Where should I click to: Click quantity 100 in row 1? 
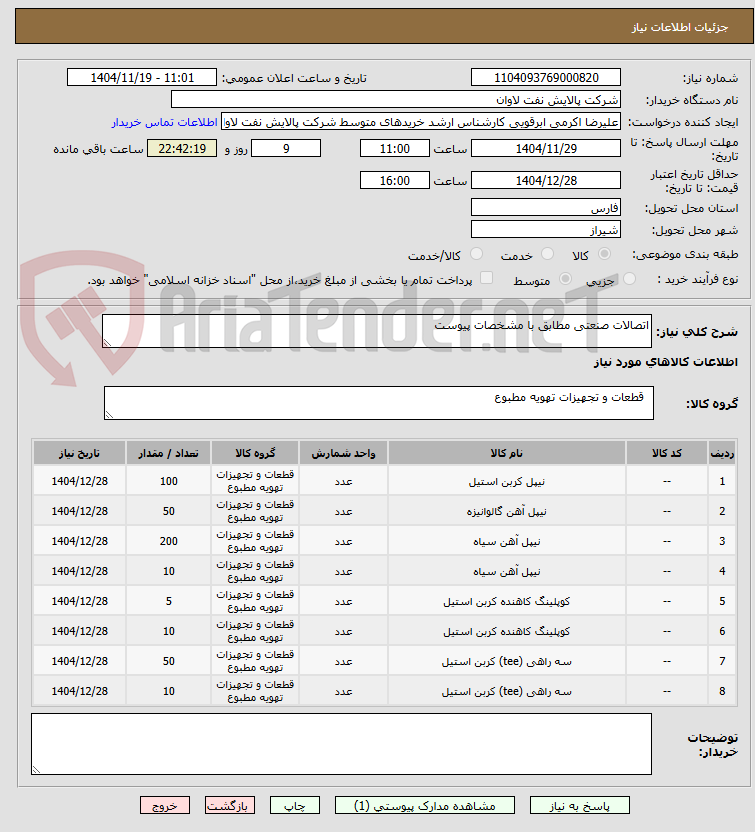pyautogui.click(x=168, y=482)
